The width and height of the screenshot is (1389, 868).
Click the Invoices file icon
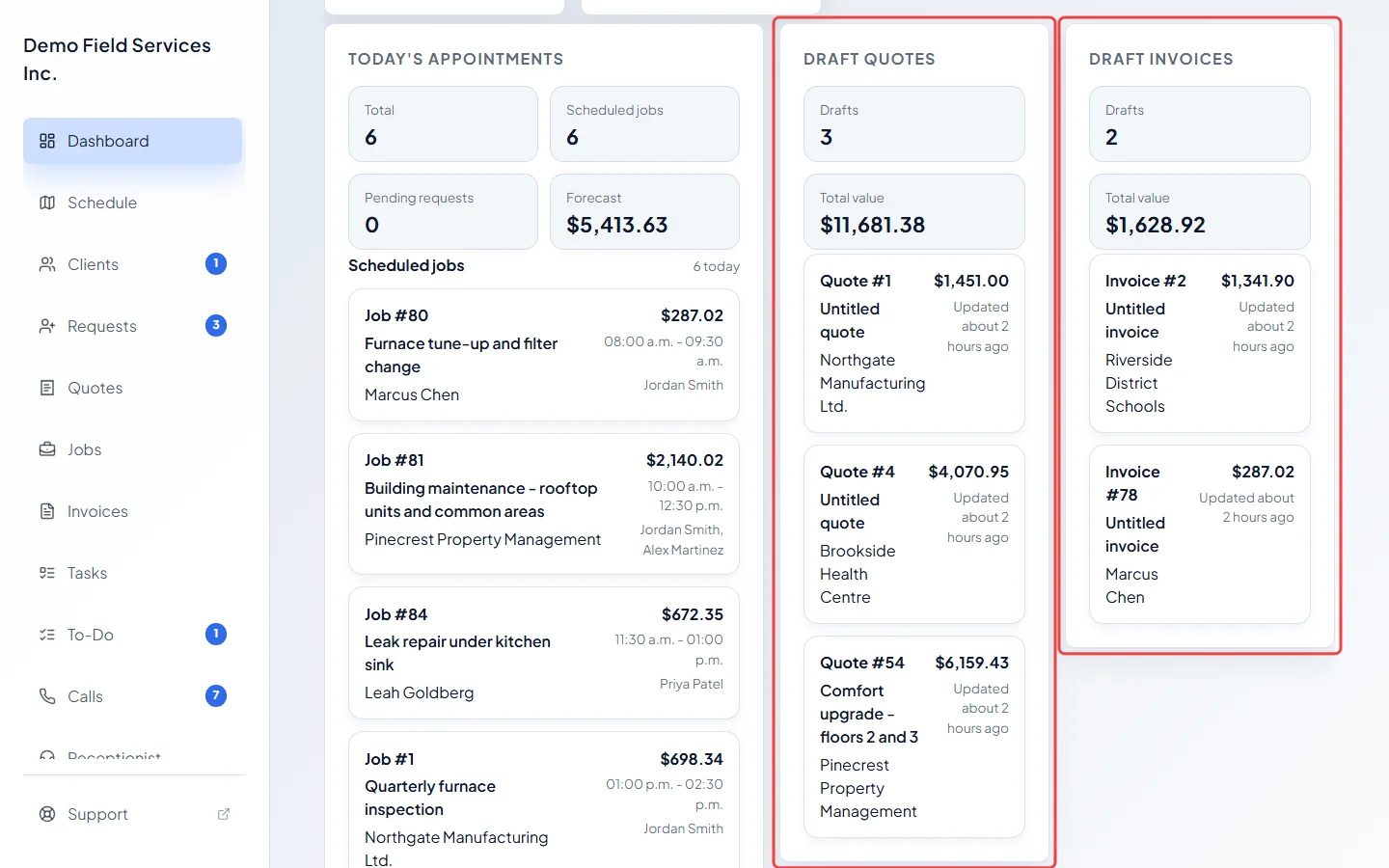(47, 511)
